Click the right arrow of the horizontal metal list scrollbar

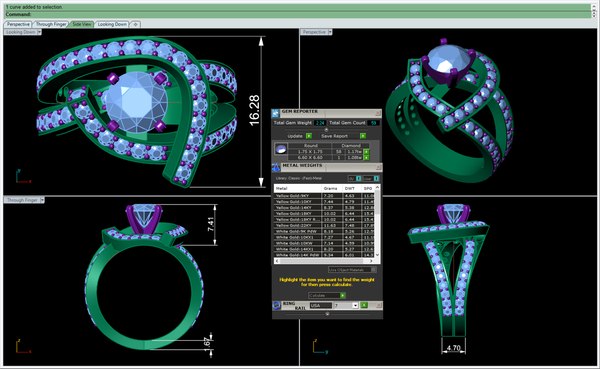(x=371, y=261)
